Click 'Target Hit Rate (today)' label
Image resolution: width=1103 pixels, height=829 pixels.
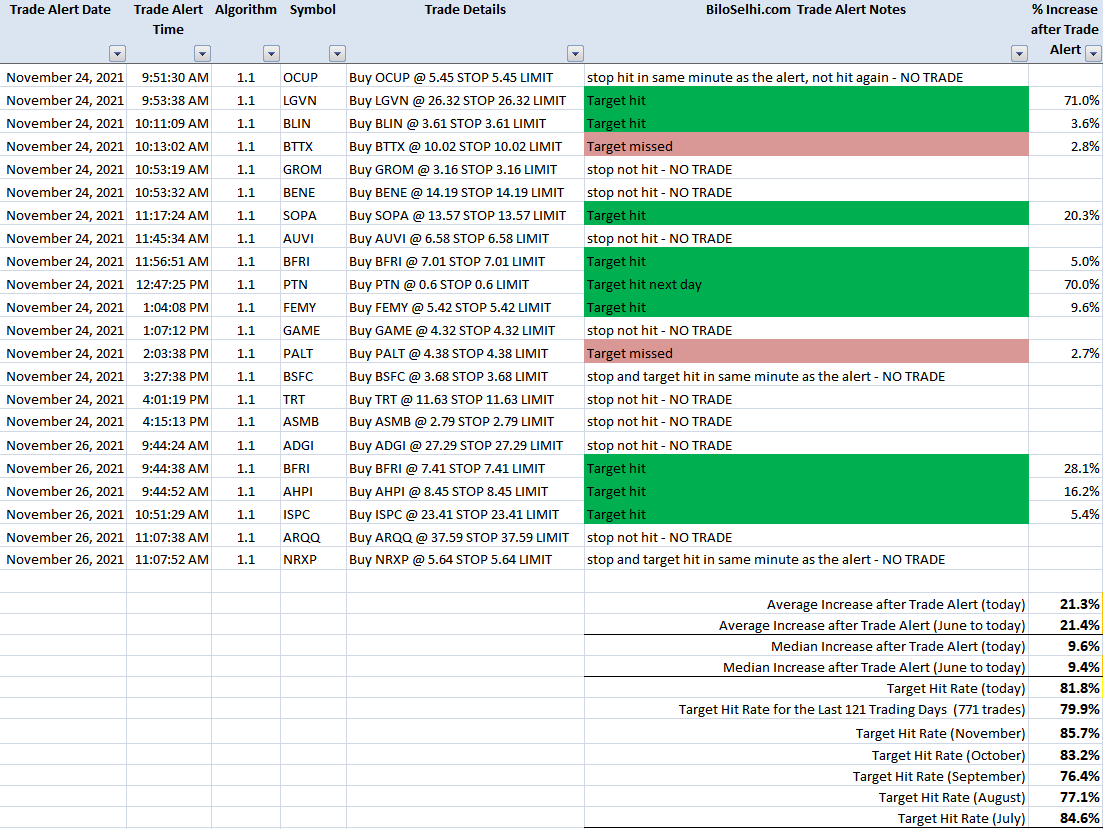point(955,688)
